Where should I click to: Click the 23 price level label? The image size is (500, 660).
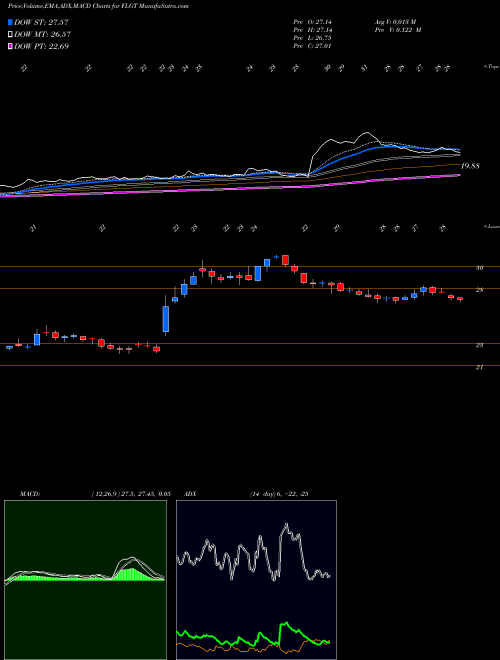479,345
